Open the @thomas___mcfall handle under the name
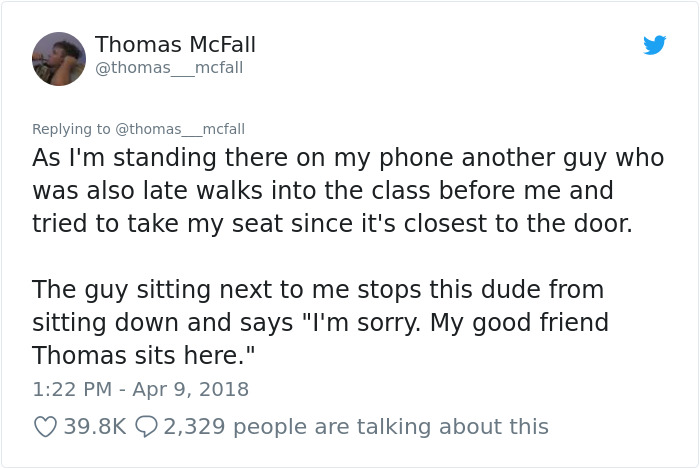The width and height of the screenshot is (700, 469). tap(169, 68)
